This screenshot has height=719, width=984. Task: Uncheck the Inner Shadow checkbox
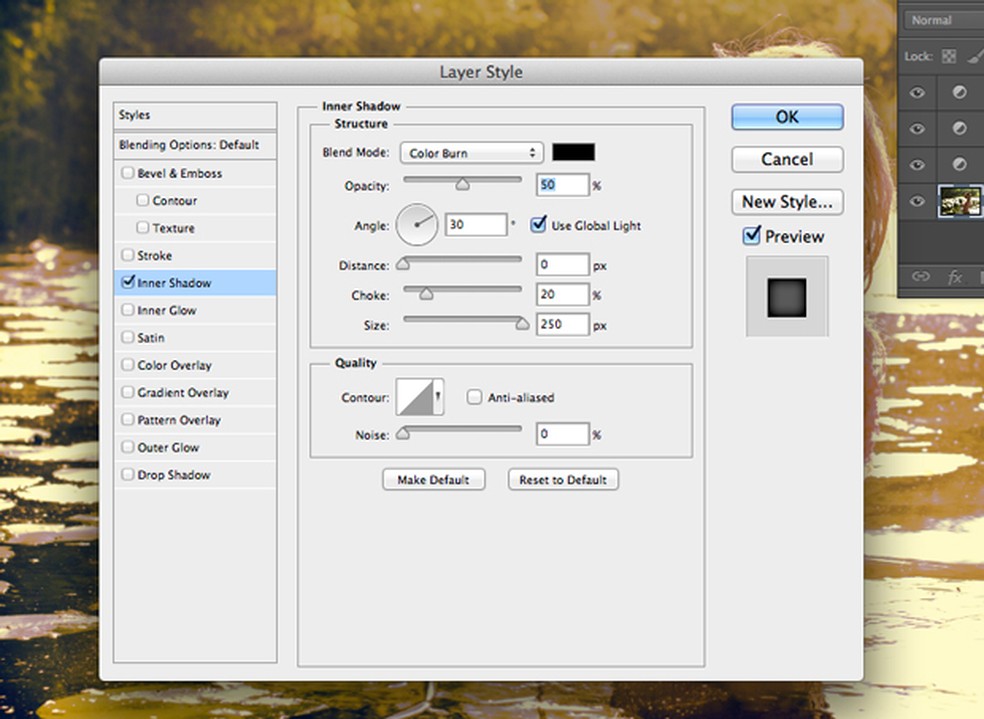pyautogui.click(x=127, y=283)
